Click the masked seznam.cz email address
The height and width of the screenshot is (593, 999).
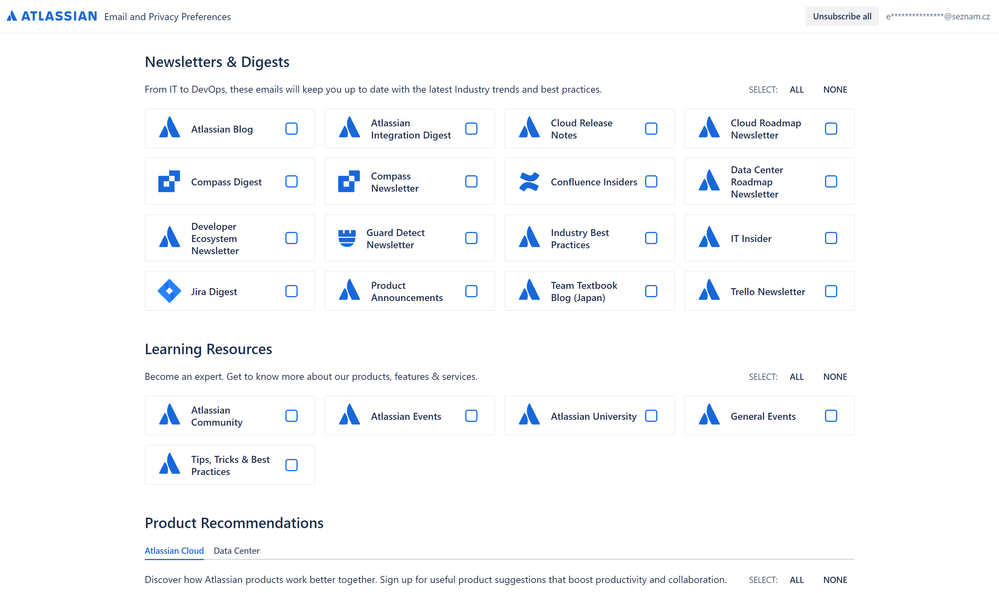click(938, 17)
